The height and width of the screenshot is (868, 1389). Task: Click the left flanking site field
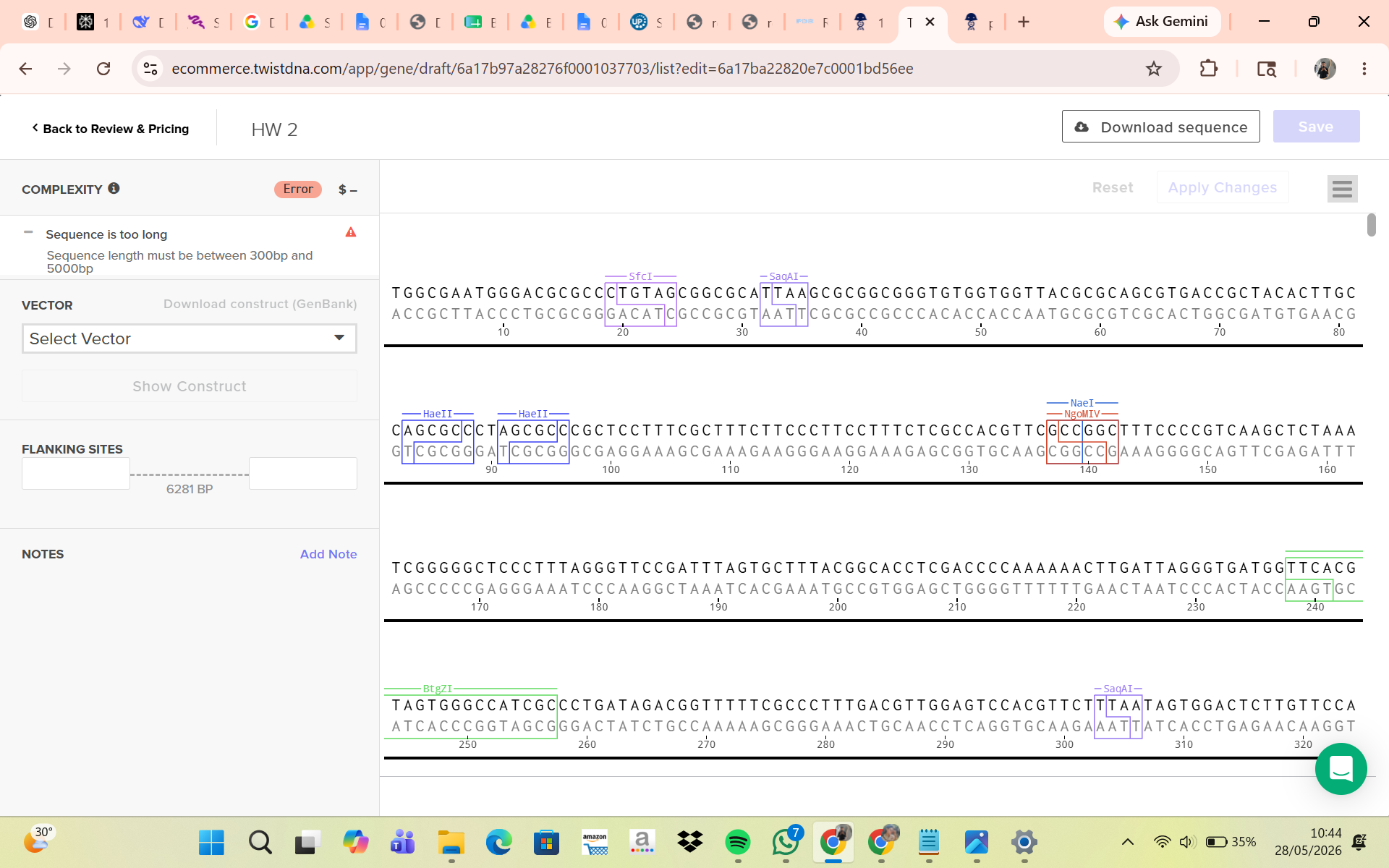pyautogui.click(x=76, y=474)
